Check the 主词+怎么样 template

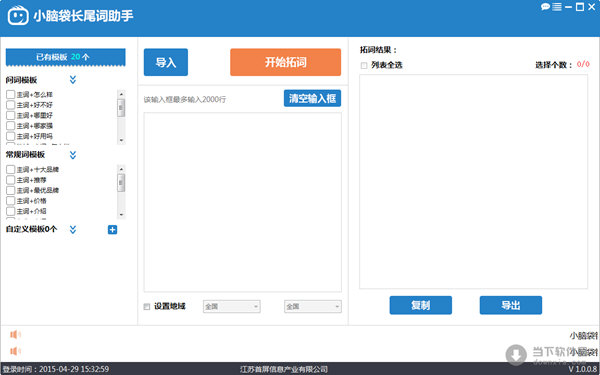[10, 95]
